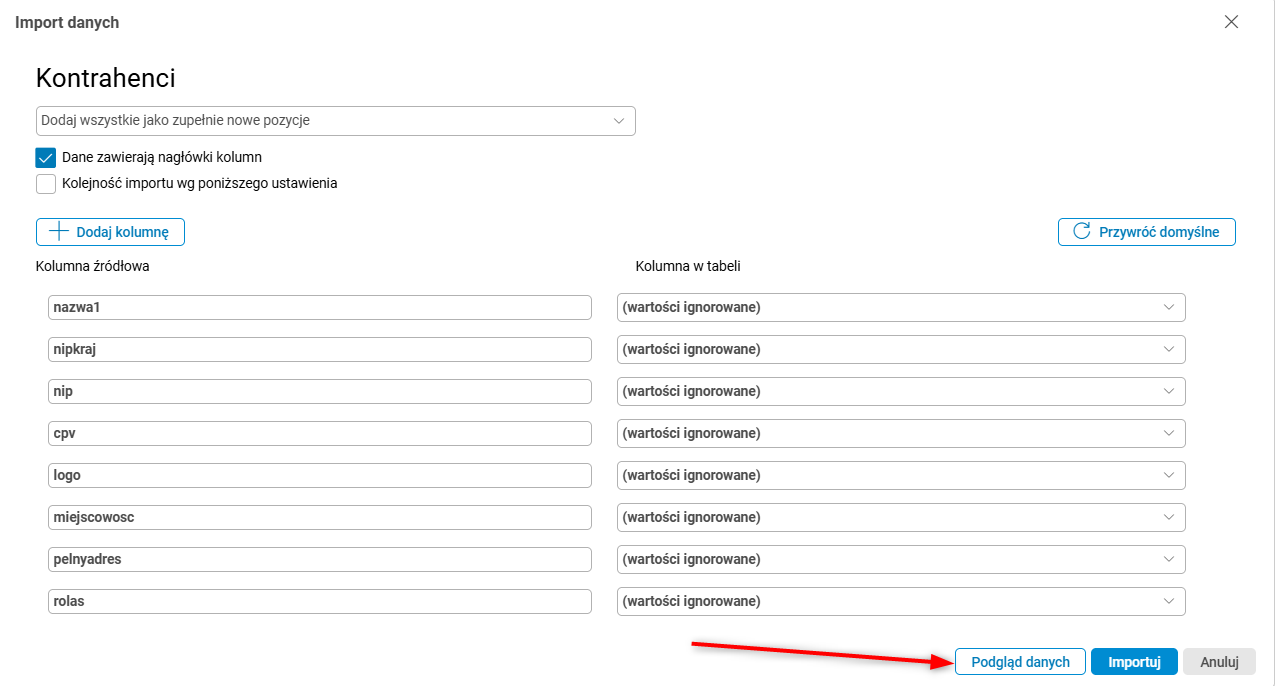Close the Import danych dialog
Viewport: 1275px width, 686px height.
coord(1231,22)
